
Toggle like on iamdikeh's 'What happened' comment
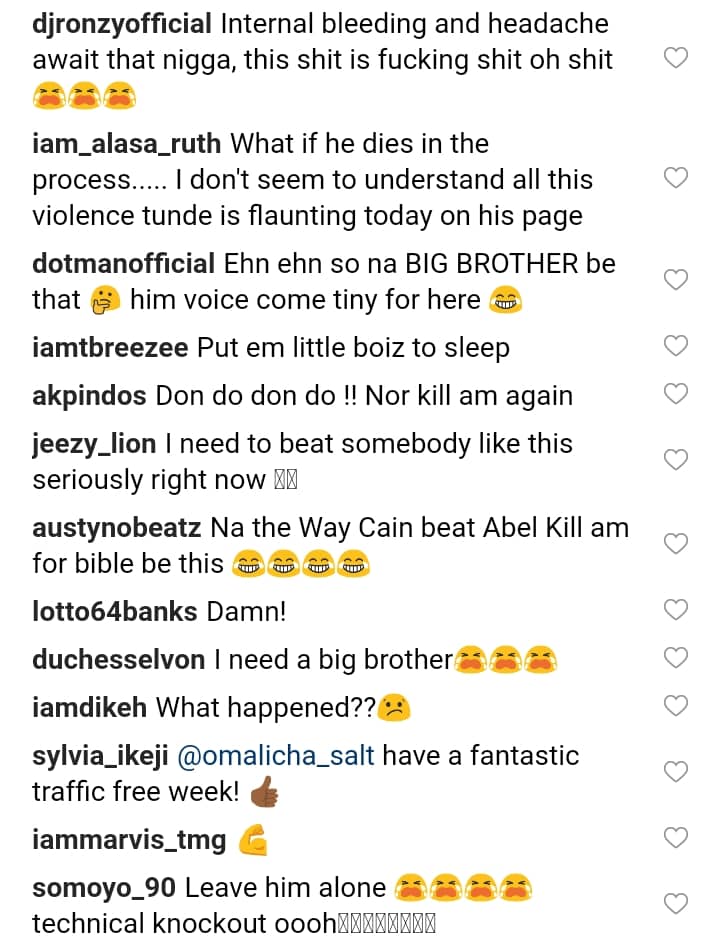[x=676, y=706]
